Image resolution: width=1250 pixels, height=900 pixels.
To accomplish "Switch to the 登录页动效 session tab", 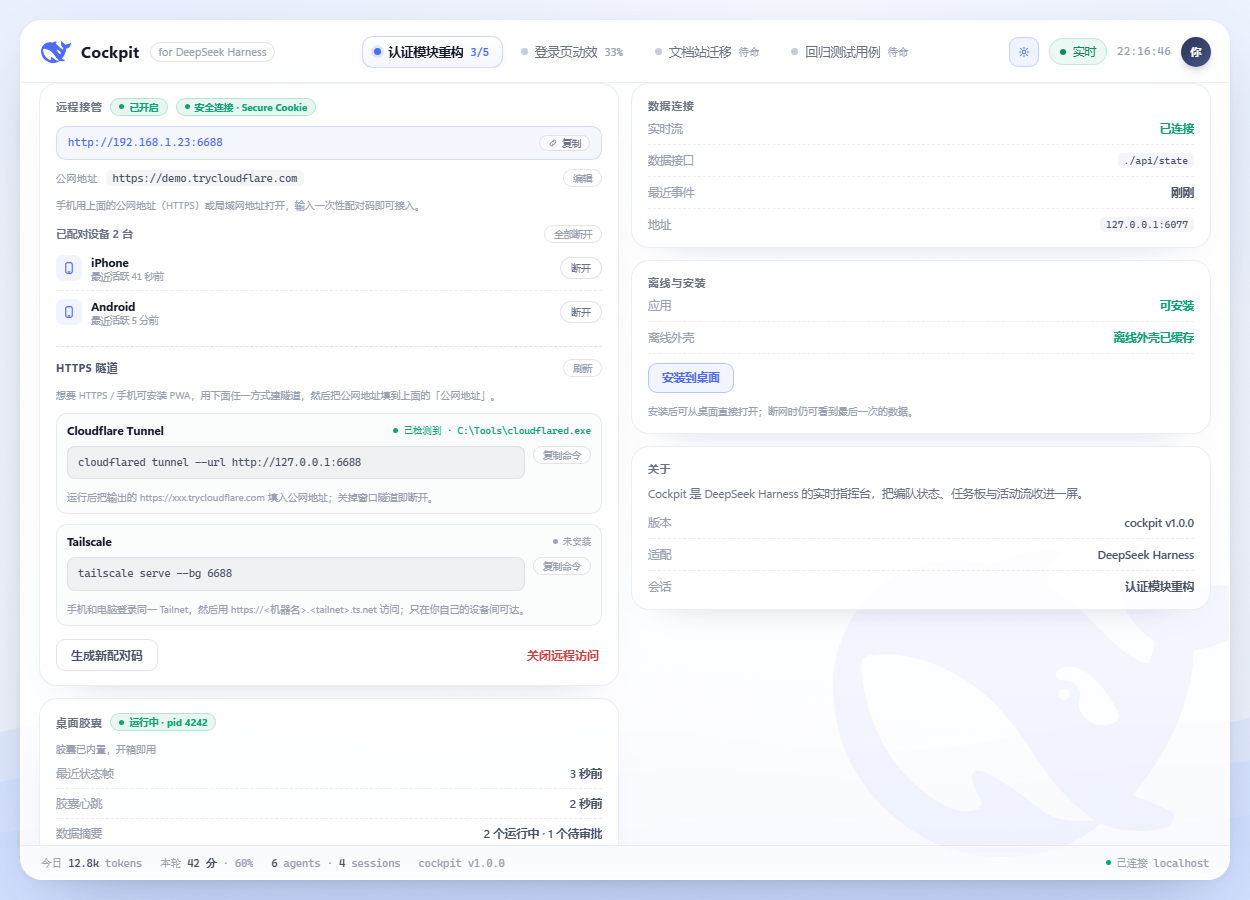I will [572, 52].
